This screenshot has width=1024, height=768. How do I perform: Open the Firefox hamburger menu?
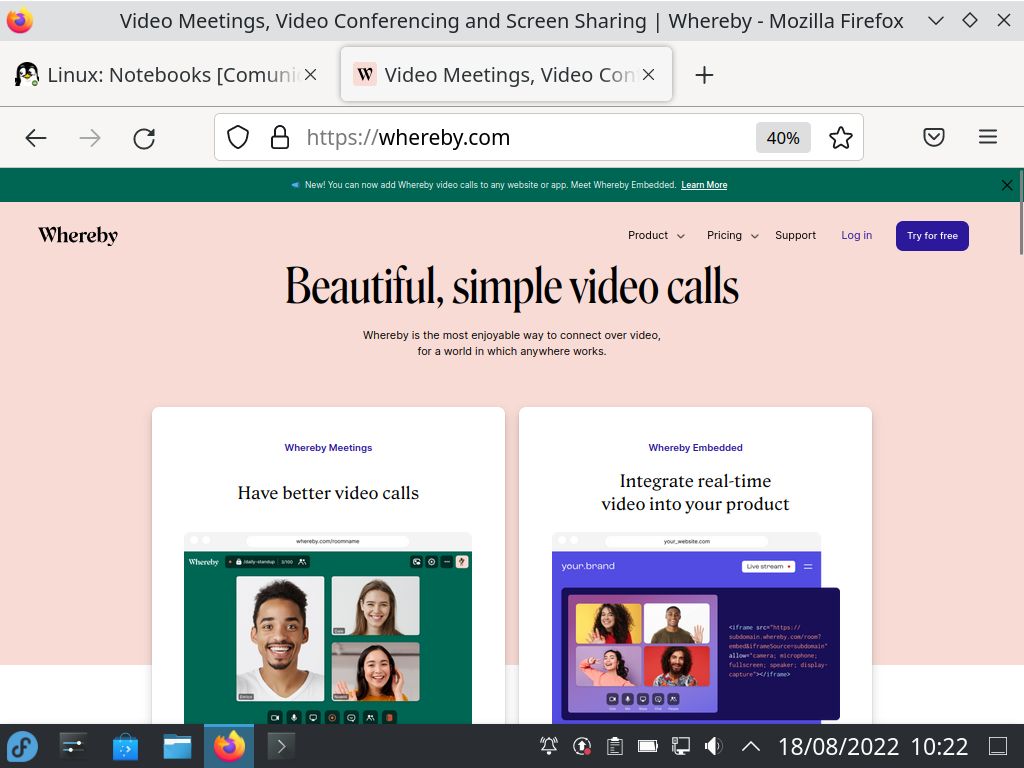click(987, 137)
